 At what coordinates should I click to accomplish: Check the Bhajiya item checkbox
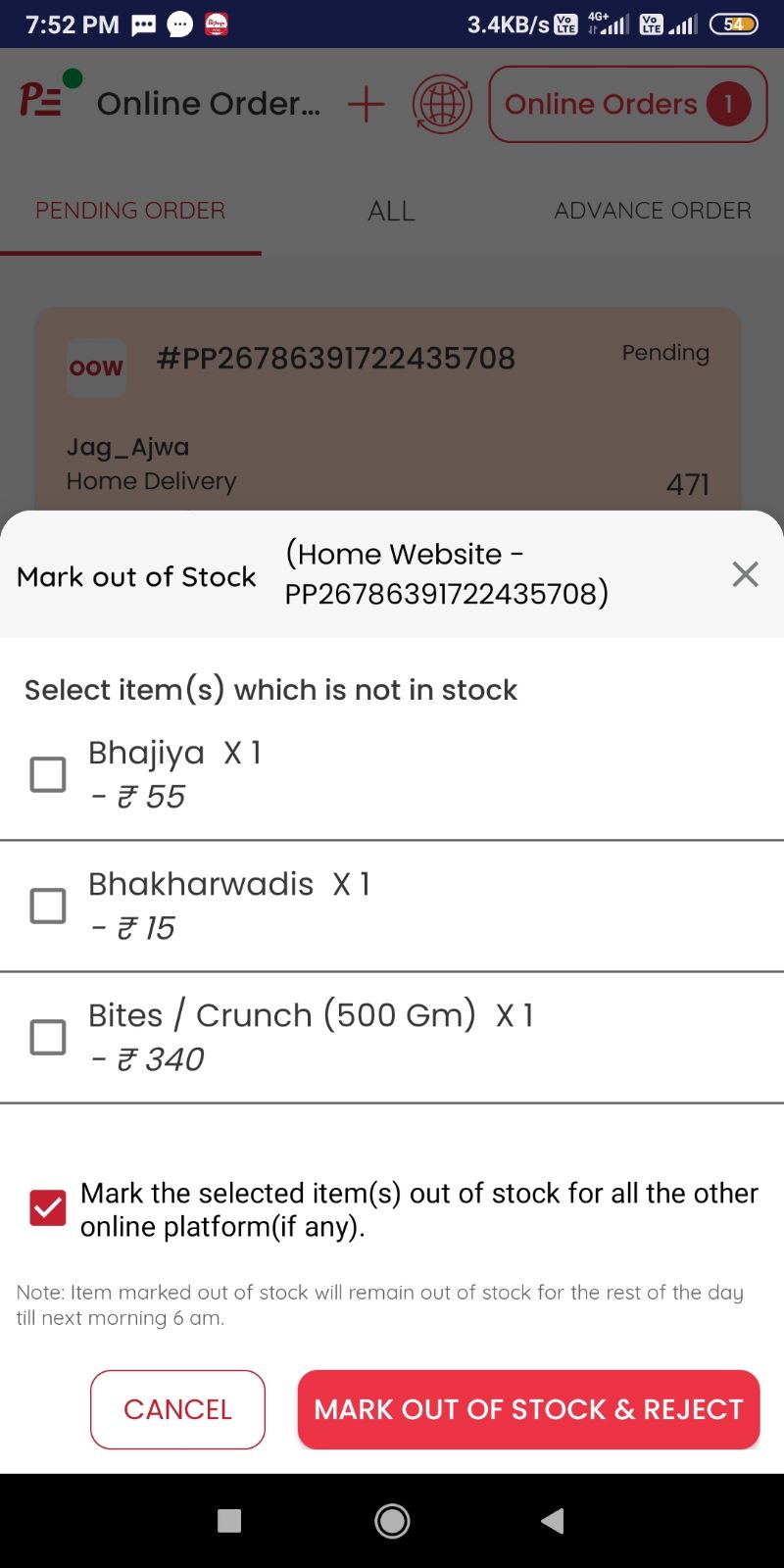pos(48,774)
